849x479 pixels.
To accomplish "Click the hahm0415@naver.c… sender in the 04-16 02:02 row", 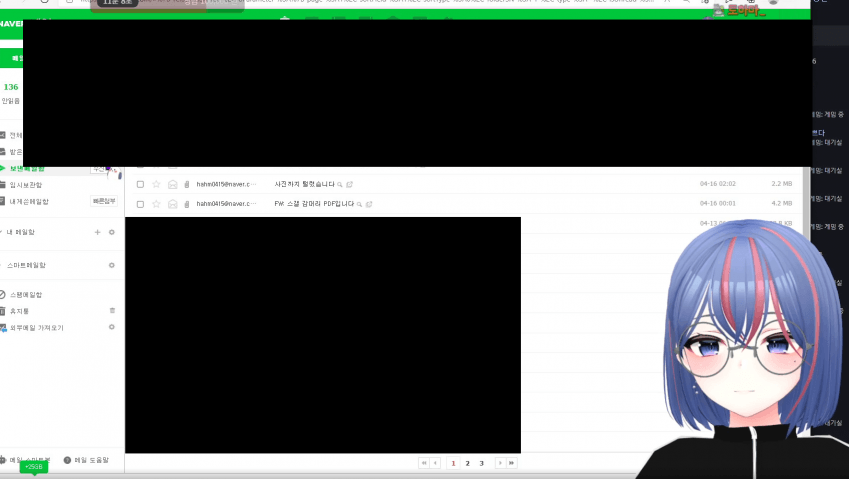I will point(226,185).
